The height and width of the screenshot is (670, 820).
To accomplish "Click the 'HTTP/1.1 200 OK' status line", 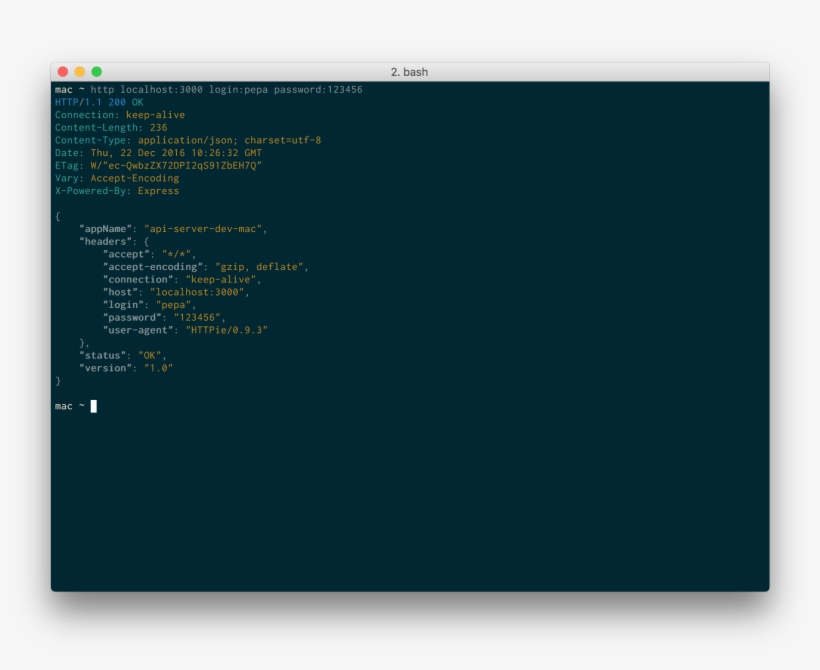I will [x=99, y=102].
